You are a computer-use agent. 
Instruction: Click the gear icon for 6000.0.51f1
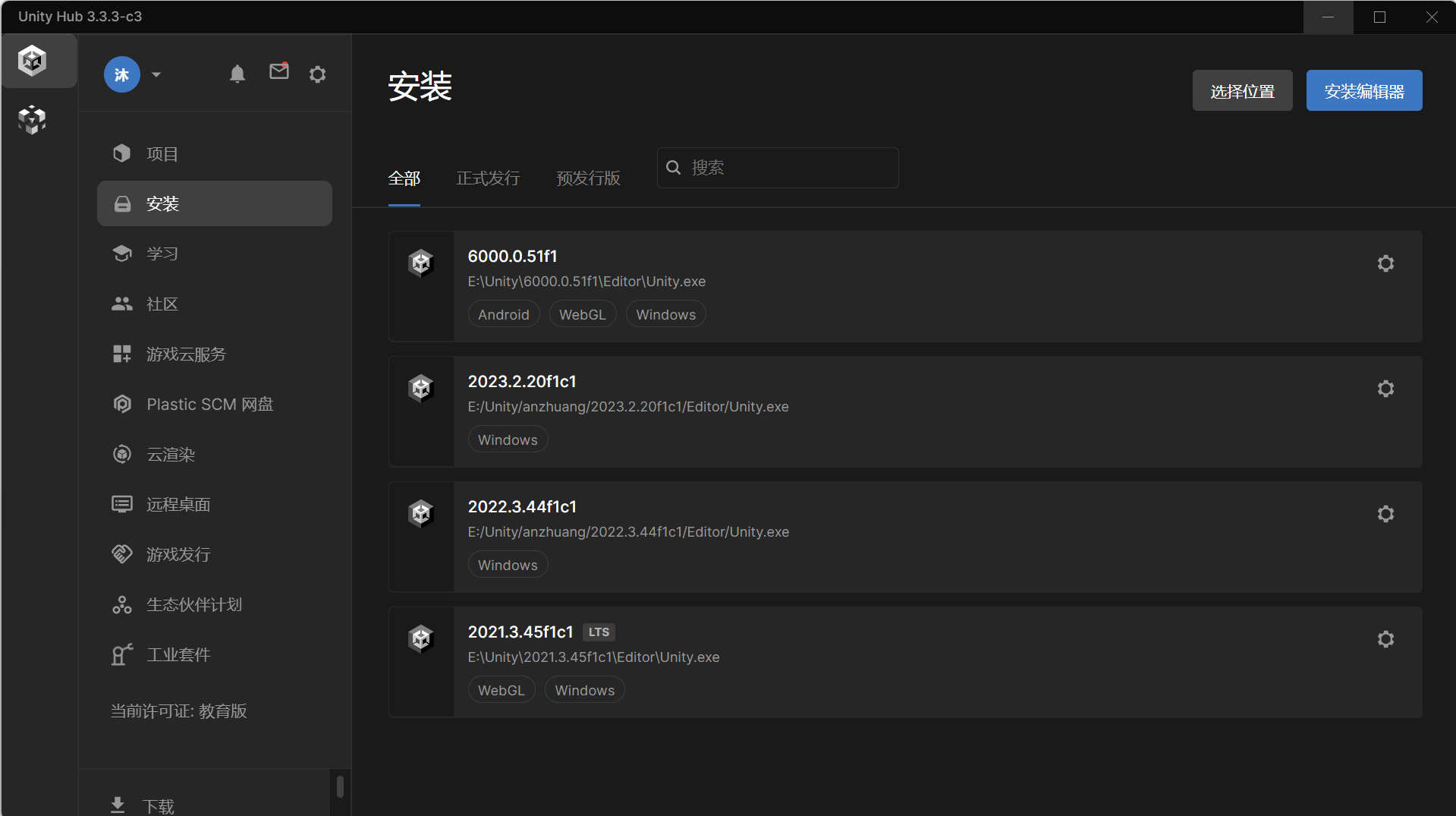click(1385, 263)
